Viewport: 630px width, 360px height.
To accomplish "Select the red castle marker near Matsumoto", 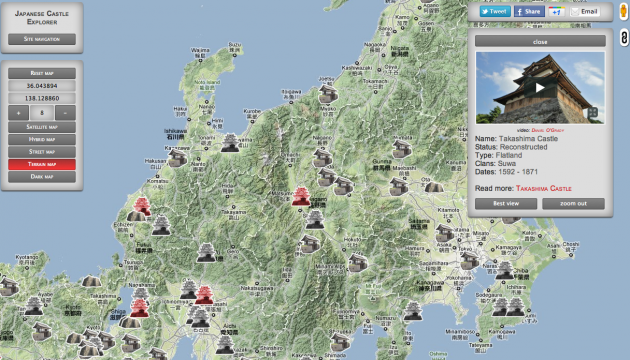I will coord(301,196).
